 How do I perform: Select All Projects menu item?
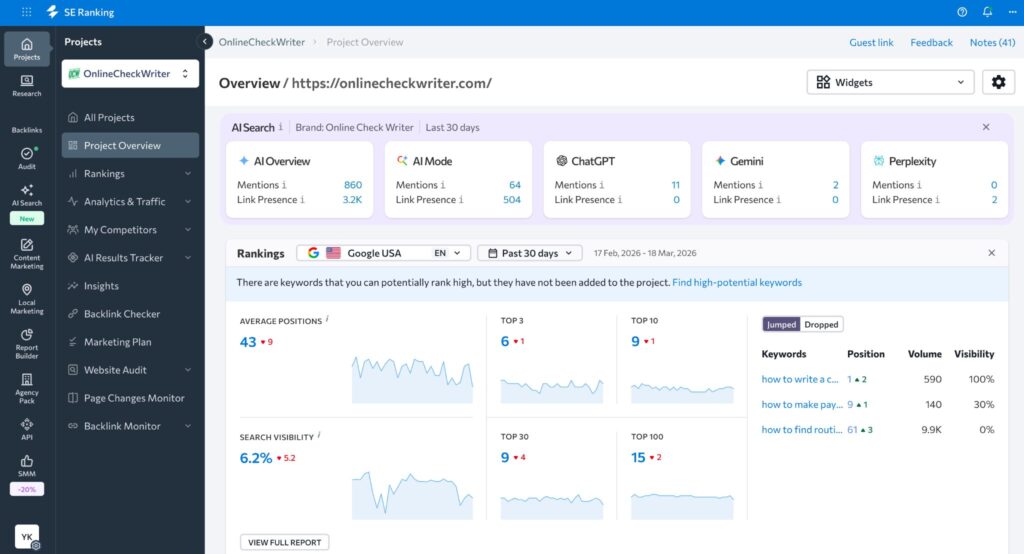tap(130, 118)
